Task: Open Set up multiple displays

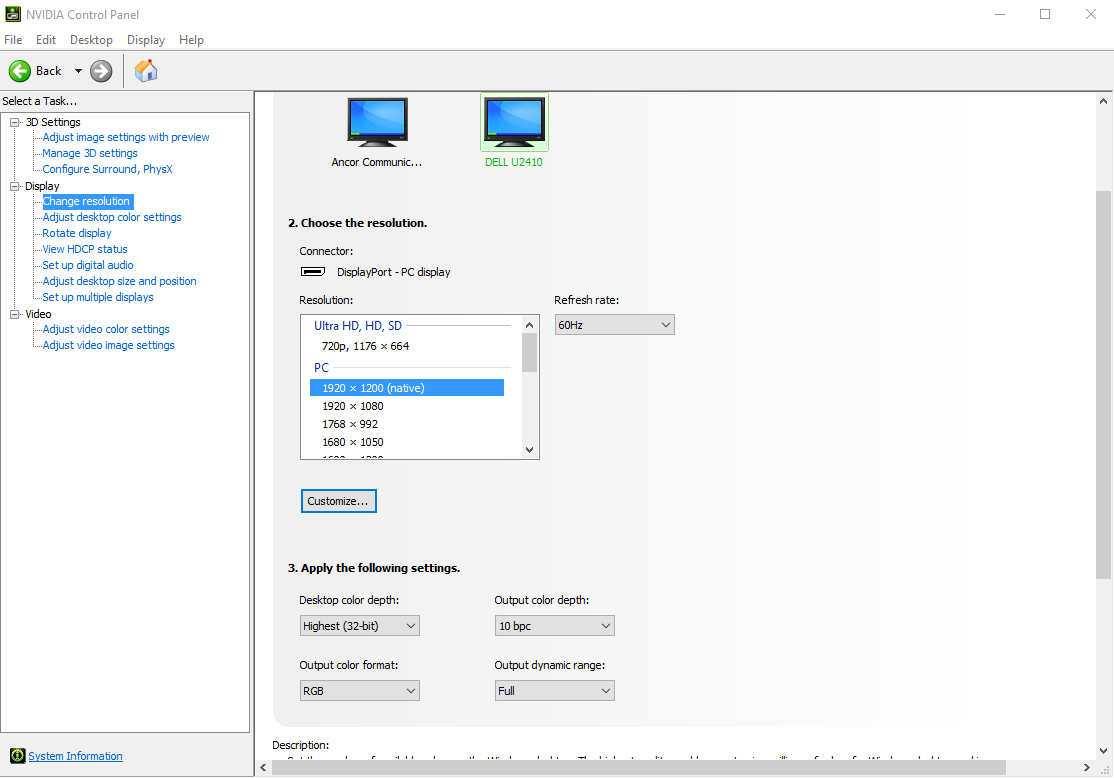Action: (97, 297)
